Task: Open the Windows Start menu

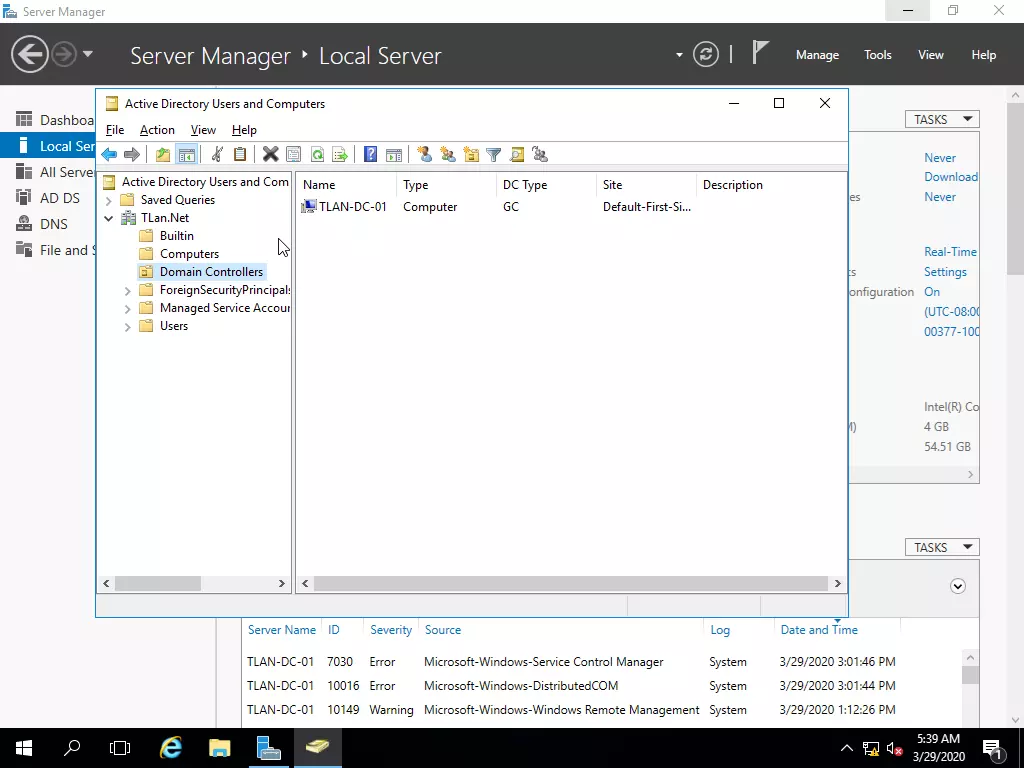Action: pos(24,748)
